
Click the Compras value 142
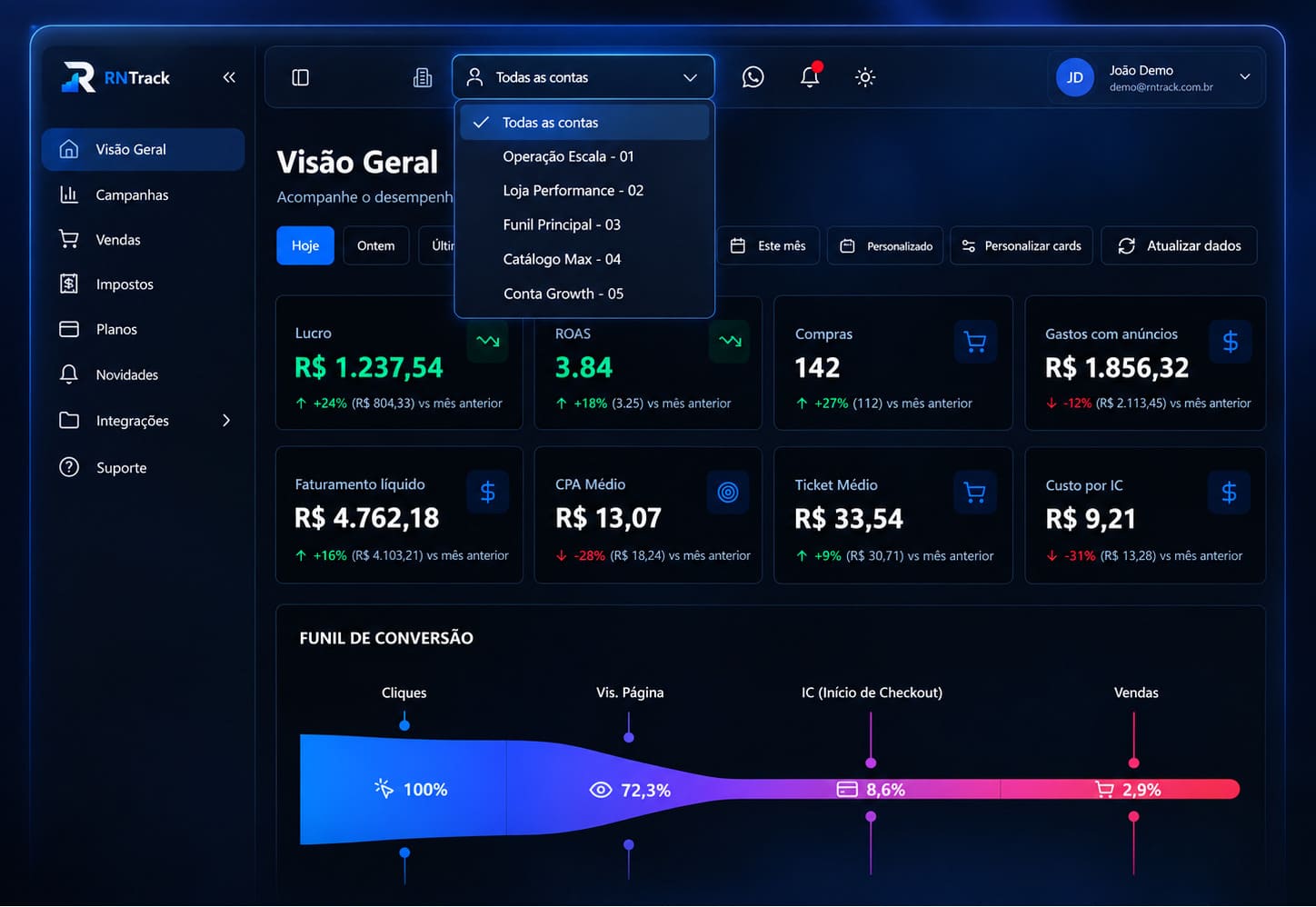tap(818, 367)
